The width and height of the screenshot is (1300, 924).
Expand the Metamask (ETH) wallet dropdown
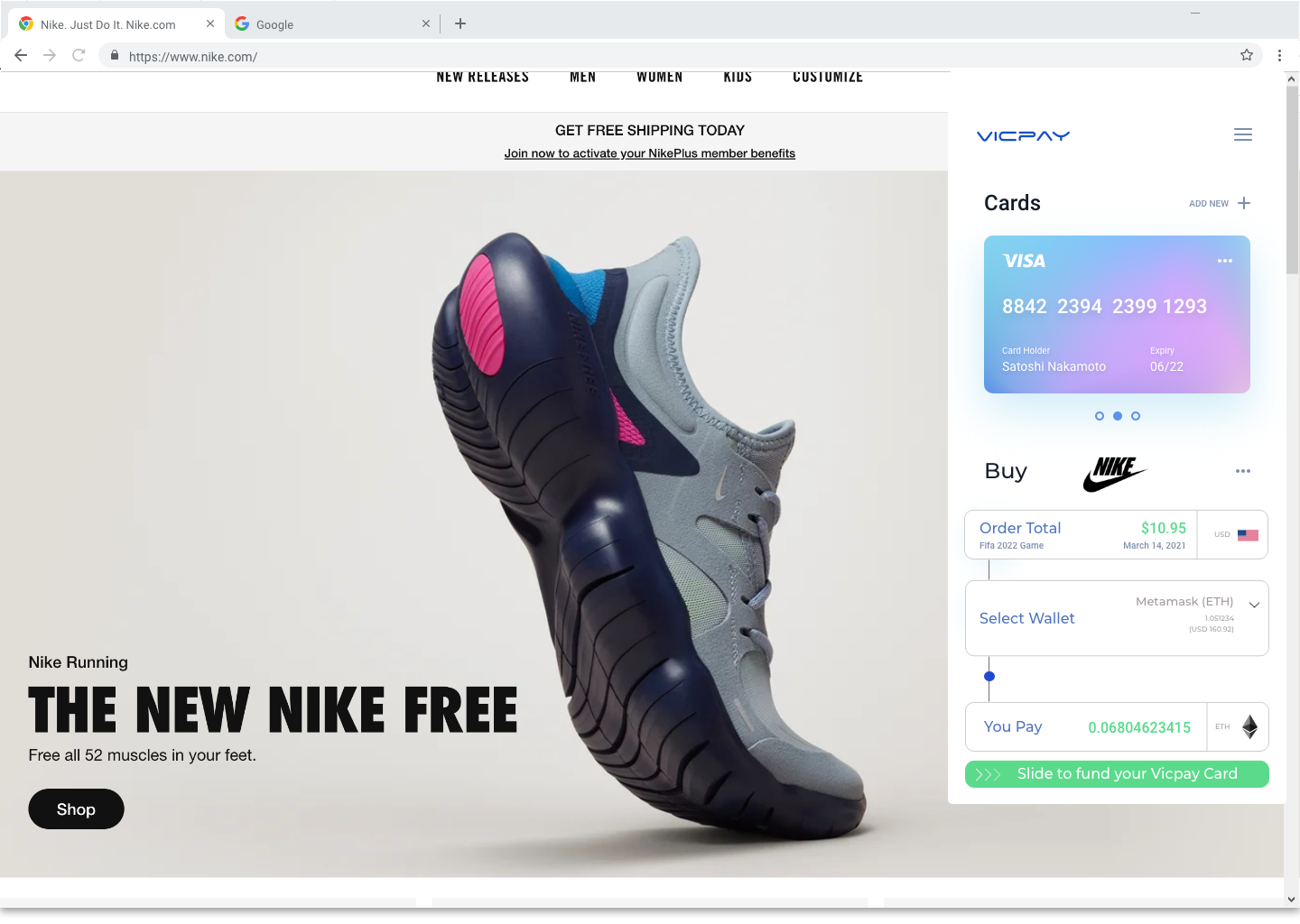click(x=1254, y=605)
